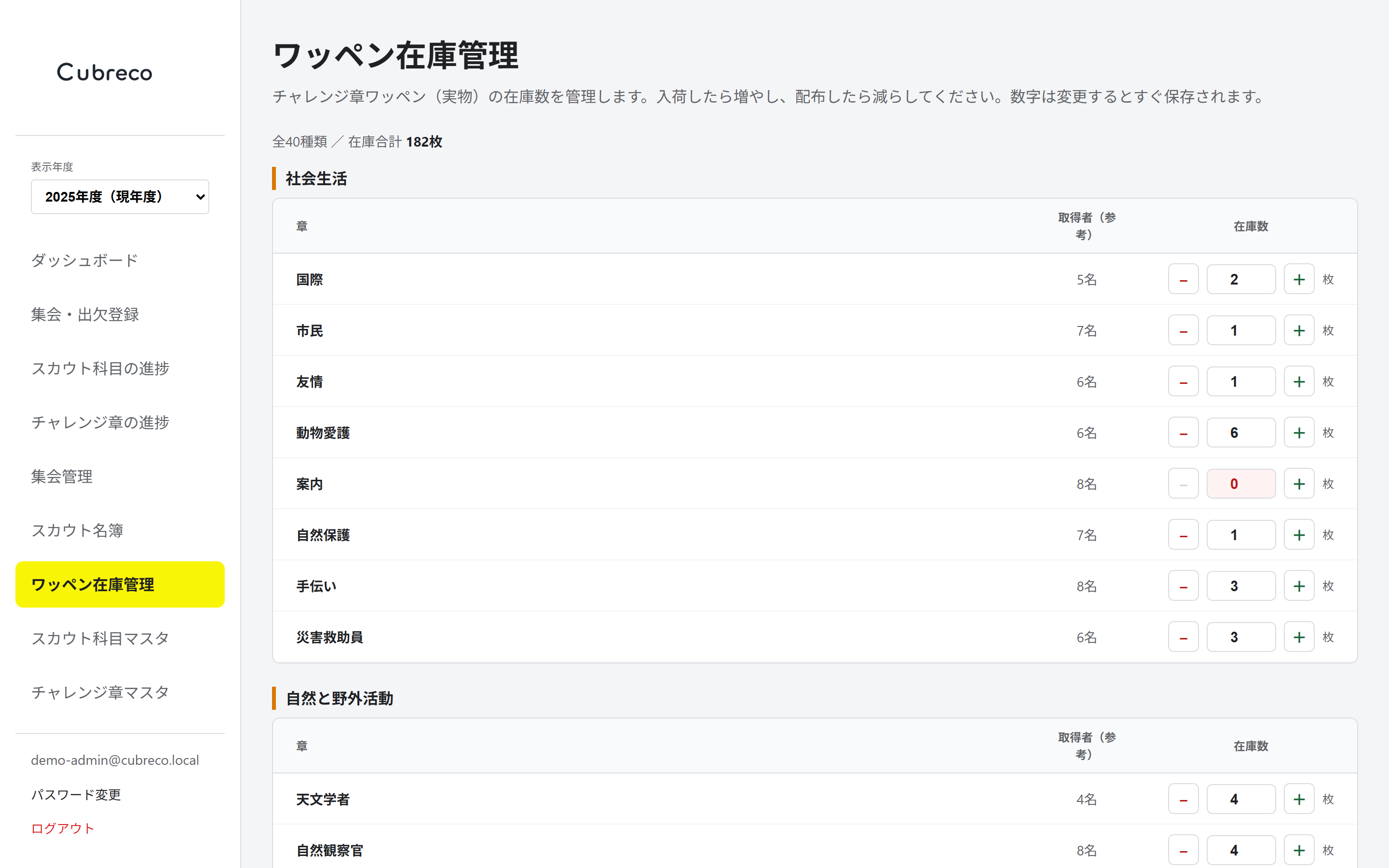Screen dimensions: 1389x868
Task: Click the Cubreco logo
Action: pyautogui.click(x=105, y=72)
